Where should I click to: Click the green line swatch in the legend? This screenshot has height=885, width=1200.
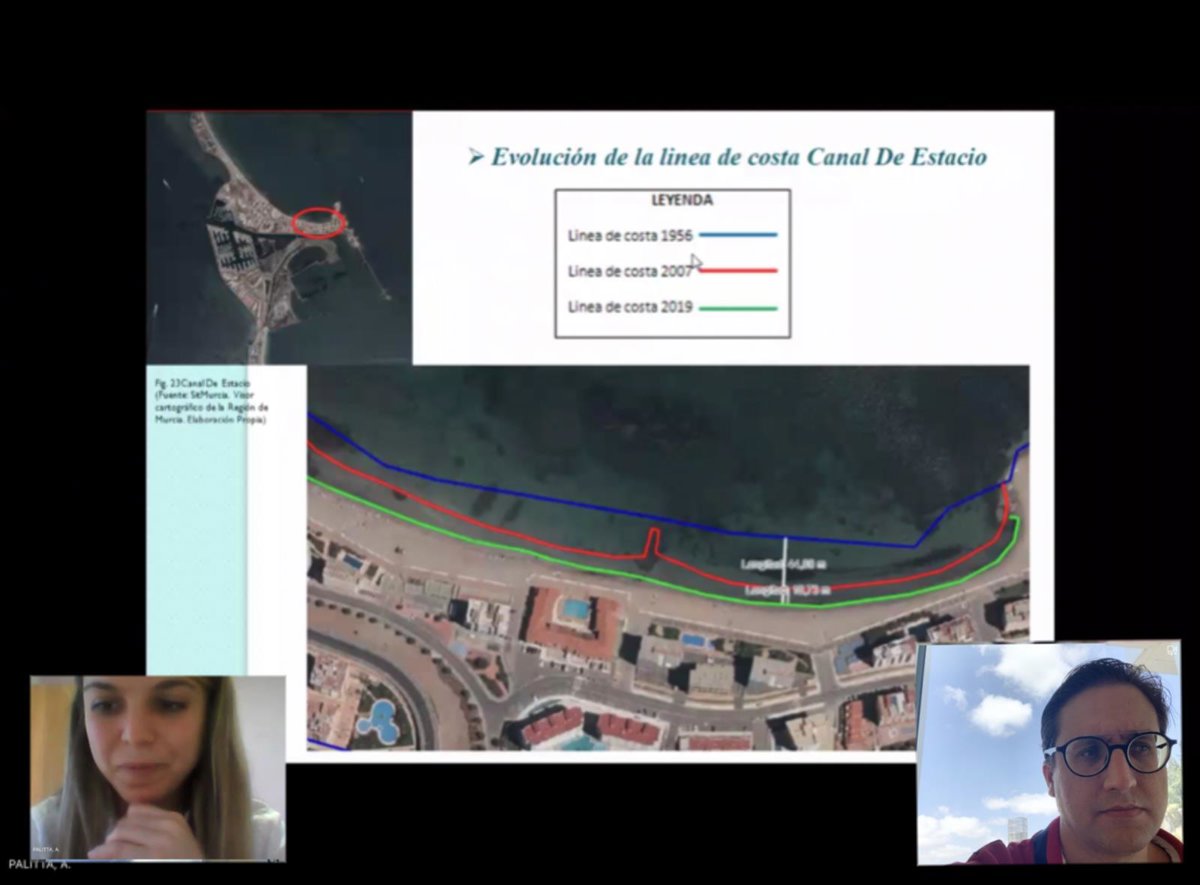point(738,308)
